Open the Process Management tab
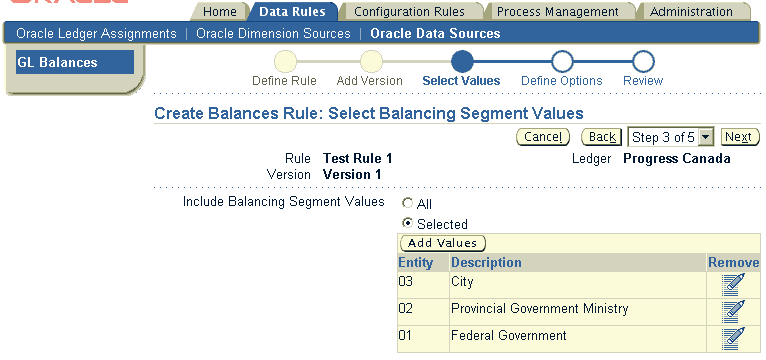 (558, 12)
